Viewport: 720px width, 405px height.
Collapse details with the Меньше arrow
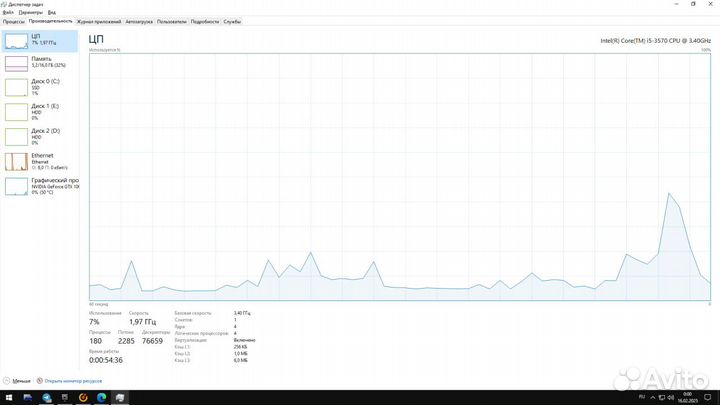pyautogui.click(x=8, y=381)
